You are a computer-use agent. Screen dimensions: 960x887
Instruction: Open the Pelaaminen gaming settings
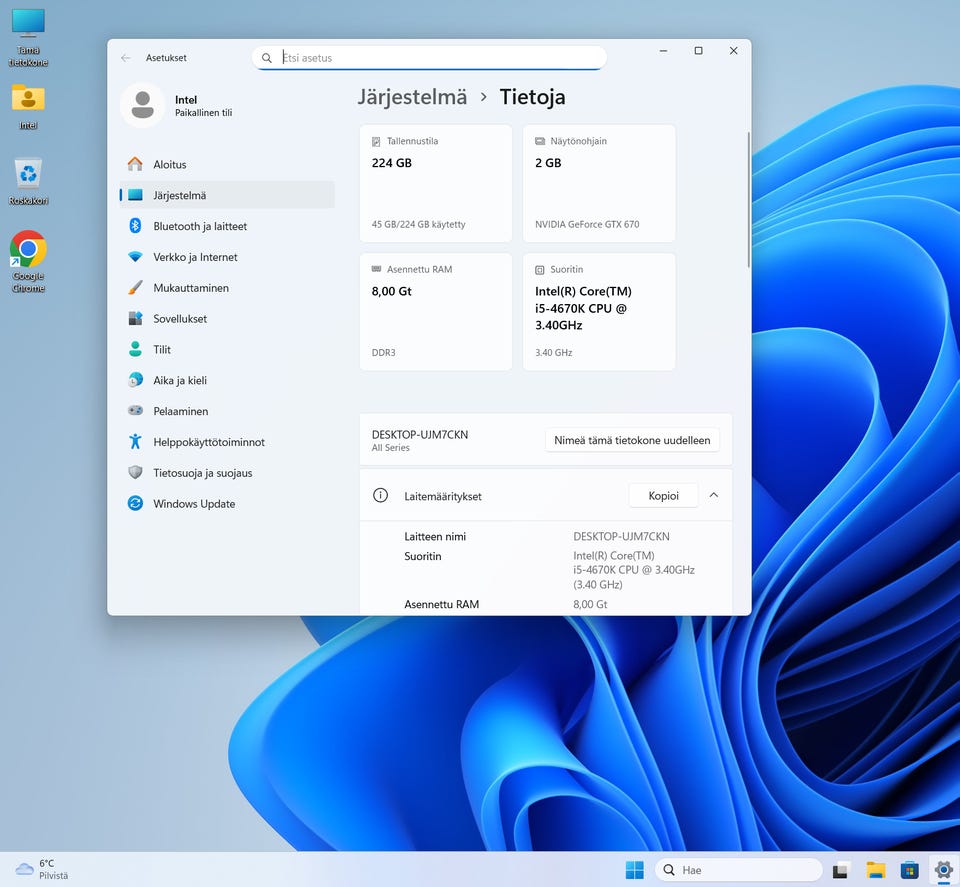180,411
